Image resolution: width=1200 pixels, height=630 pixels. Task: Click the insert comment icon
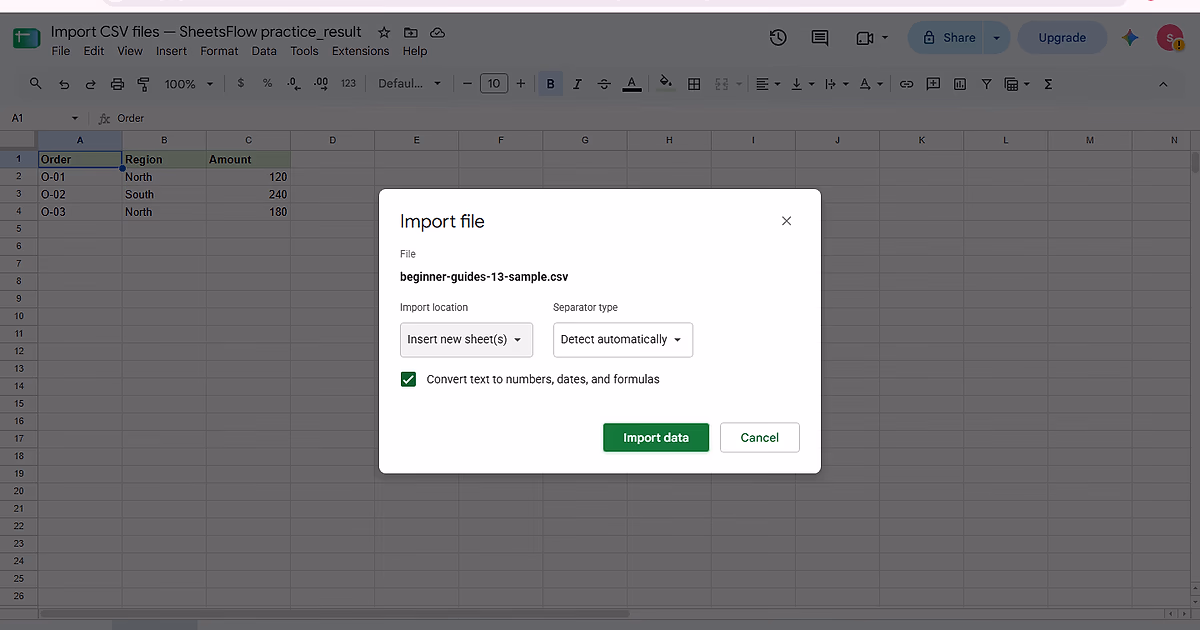point(933,84)
